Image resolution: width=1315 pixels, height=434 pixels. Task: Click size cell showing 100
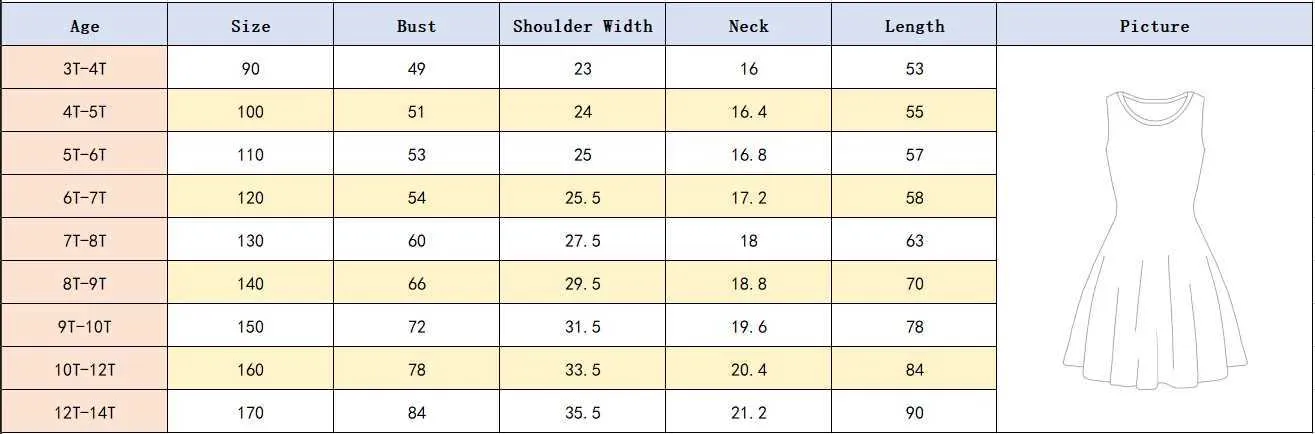click(250, 111)
